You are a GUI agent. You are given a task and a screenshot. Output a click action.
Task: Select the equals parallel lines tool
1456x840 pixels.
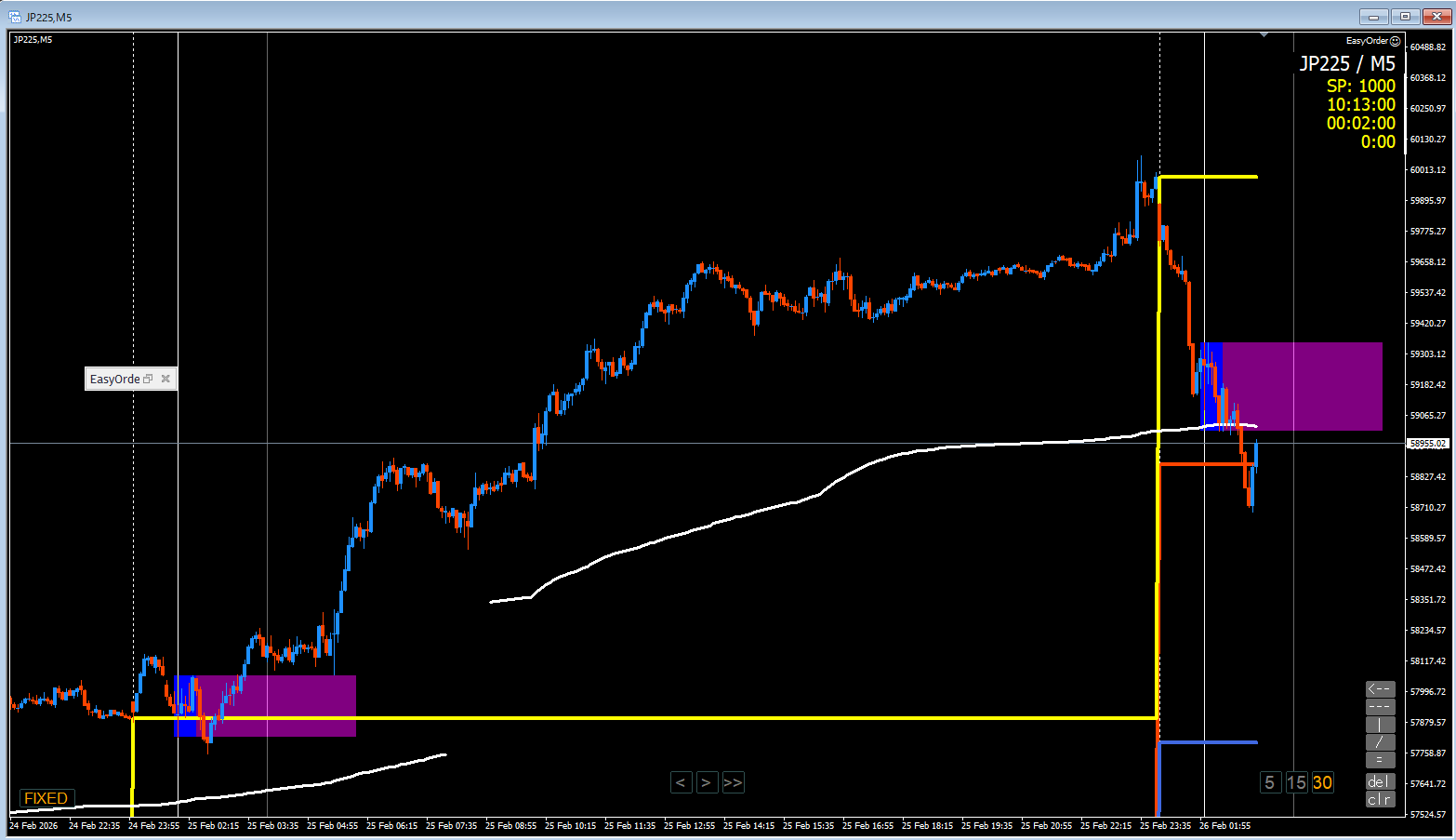1380,760
